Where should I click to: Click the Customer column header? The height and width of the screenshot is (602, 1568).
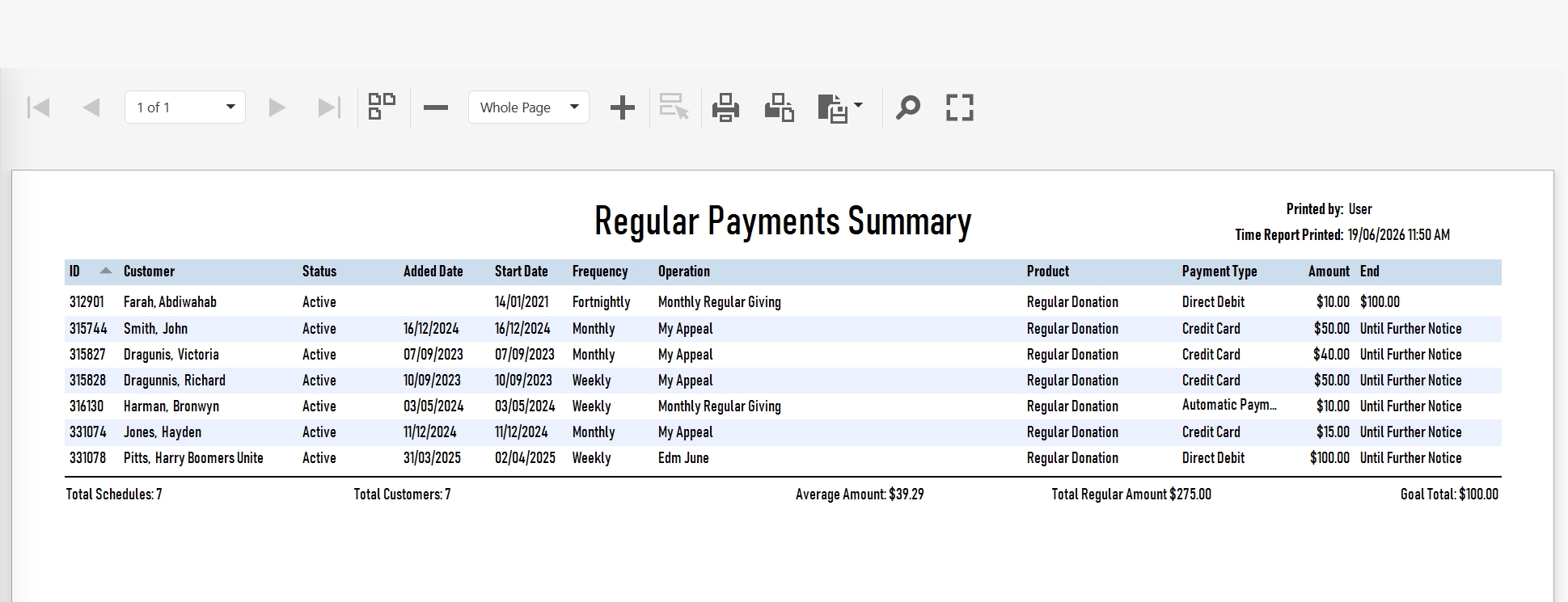pyautogui.click(x=149, y=272)
